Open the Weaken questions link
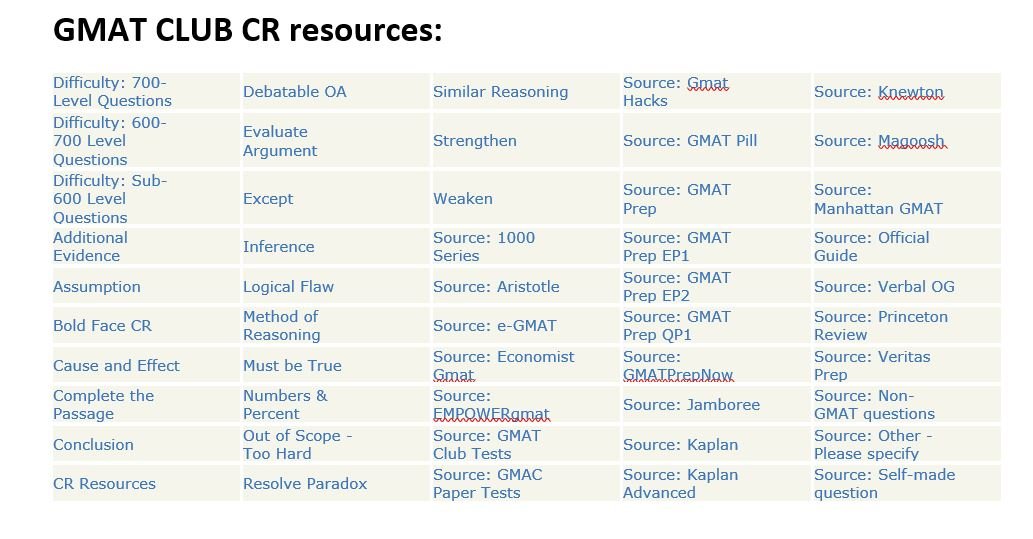Screen dimensions: 1033x539 [x=462, y=198]
